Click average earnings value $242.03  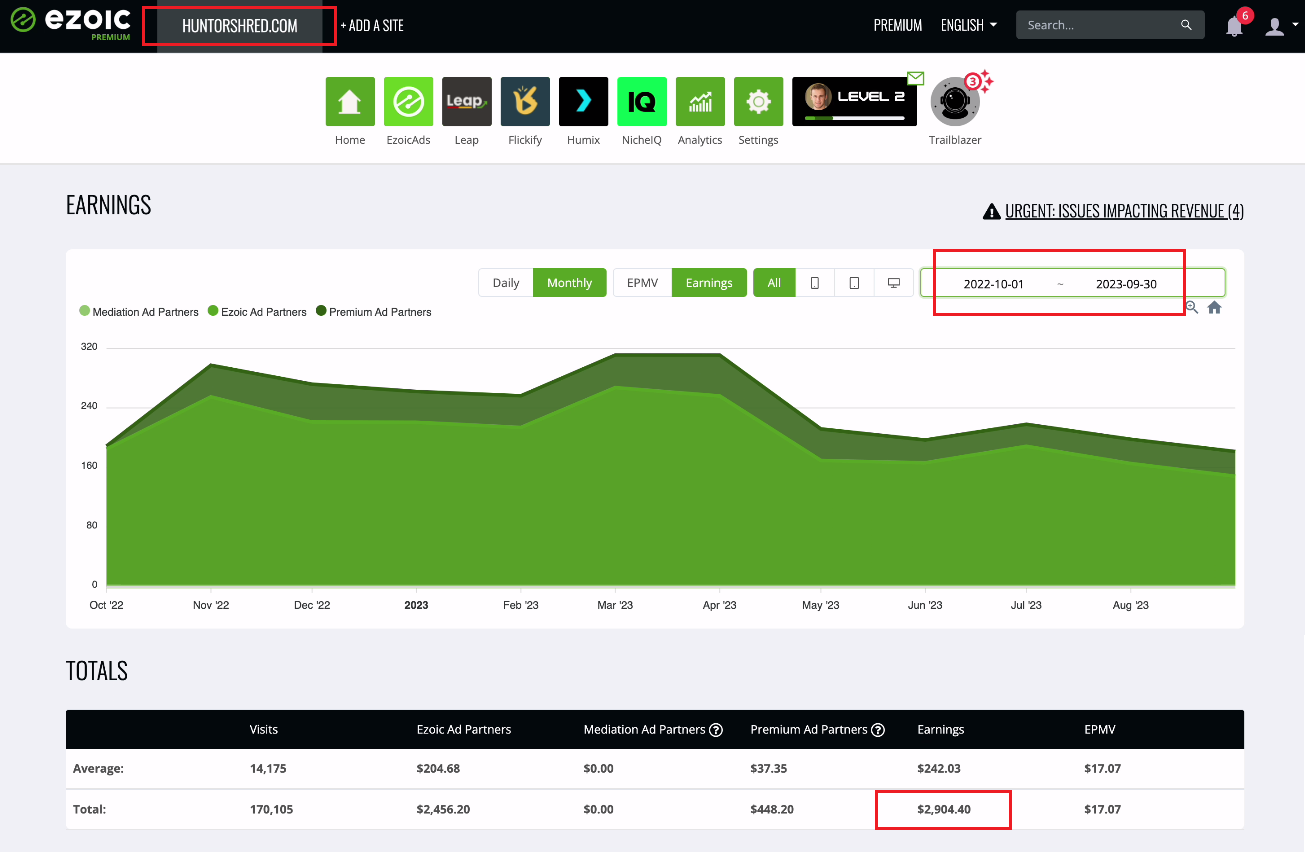click(940, 769)
